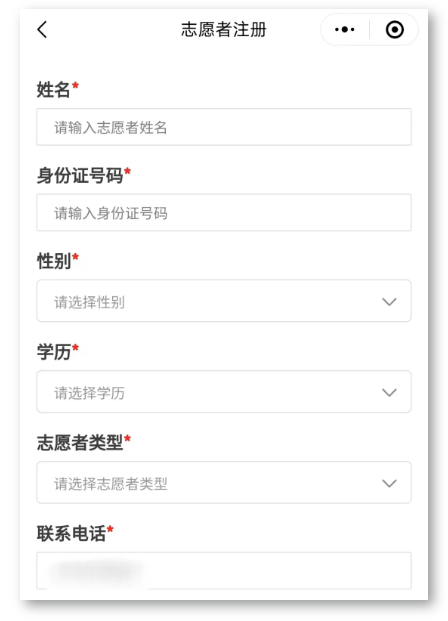
Task: Click the 联系电话 phone input box
Action: coord(224,571)
